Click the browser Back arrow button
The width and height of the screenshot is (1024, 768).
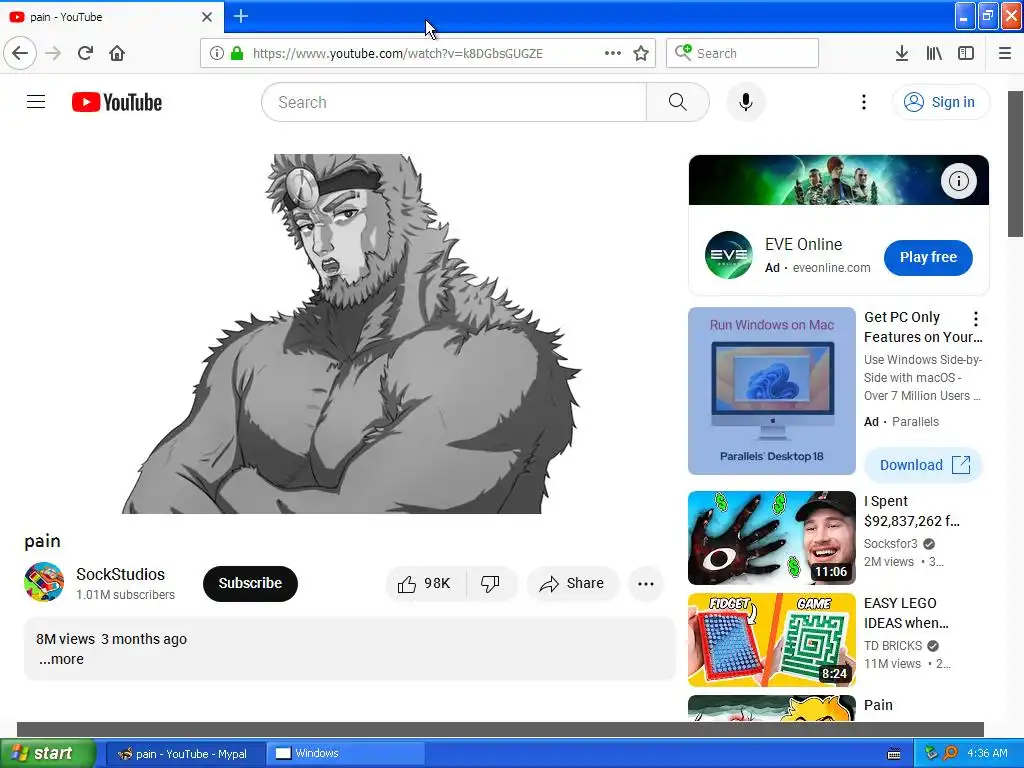pos(20,53)
